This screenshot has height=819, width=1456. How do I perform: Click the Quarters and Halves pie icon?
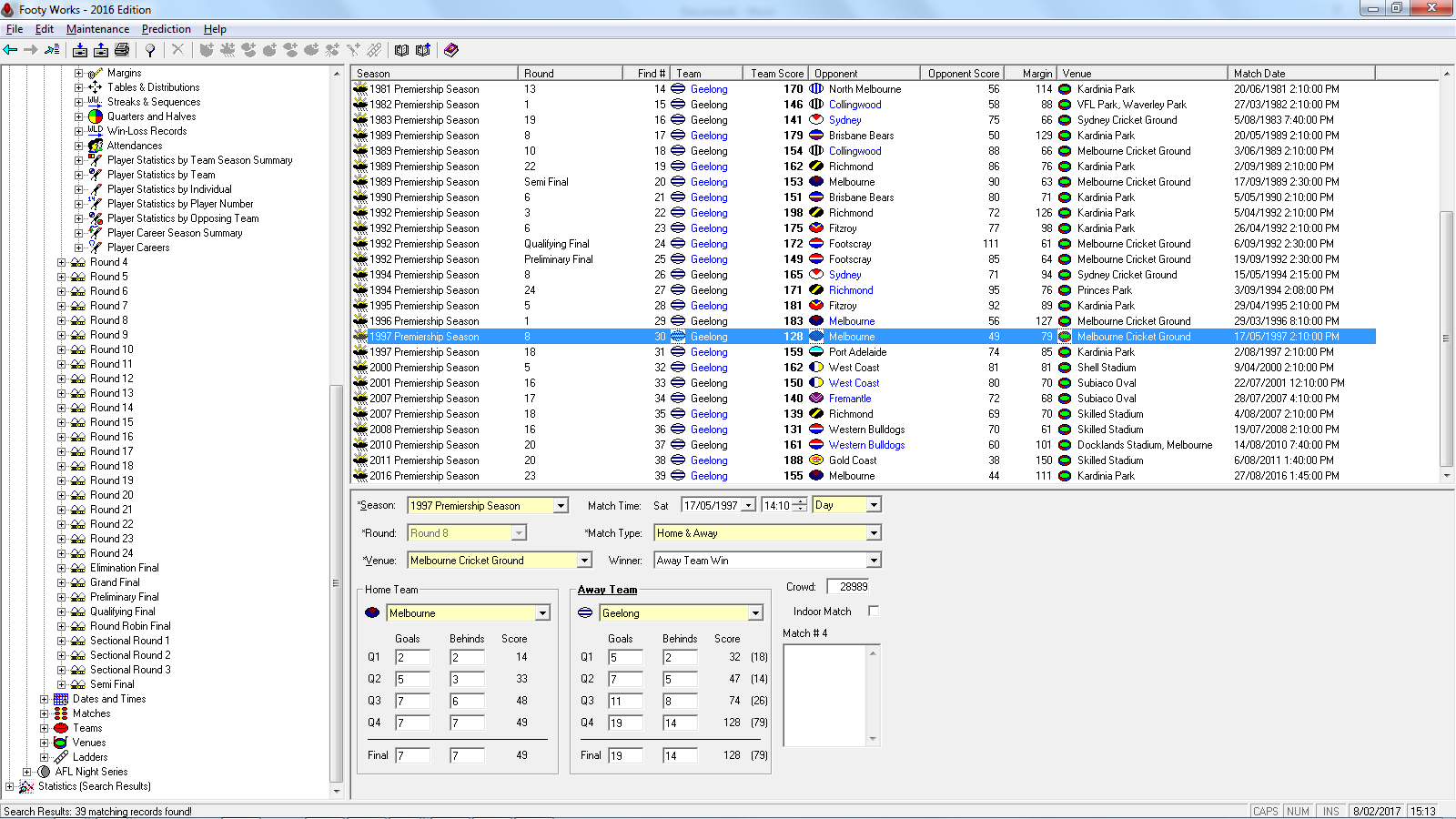pyautogui.click(x=96, y=116)
